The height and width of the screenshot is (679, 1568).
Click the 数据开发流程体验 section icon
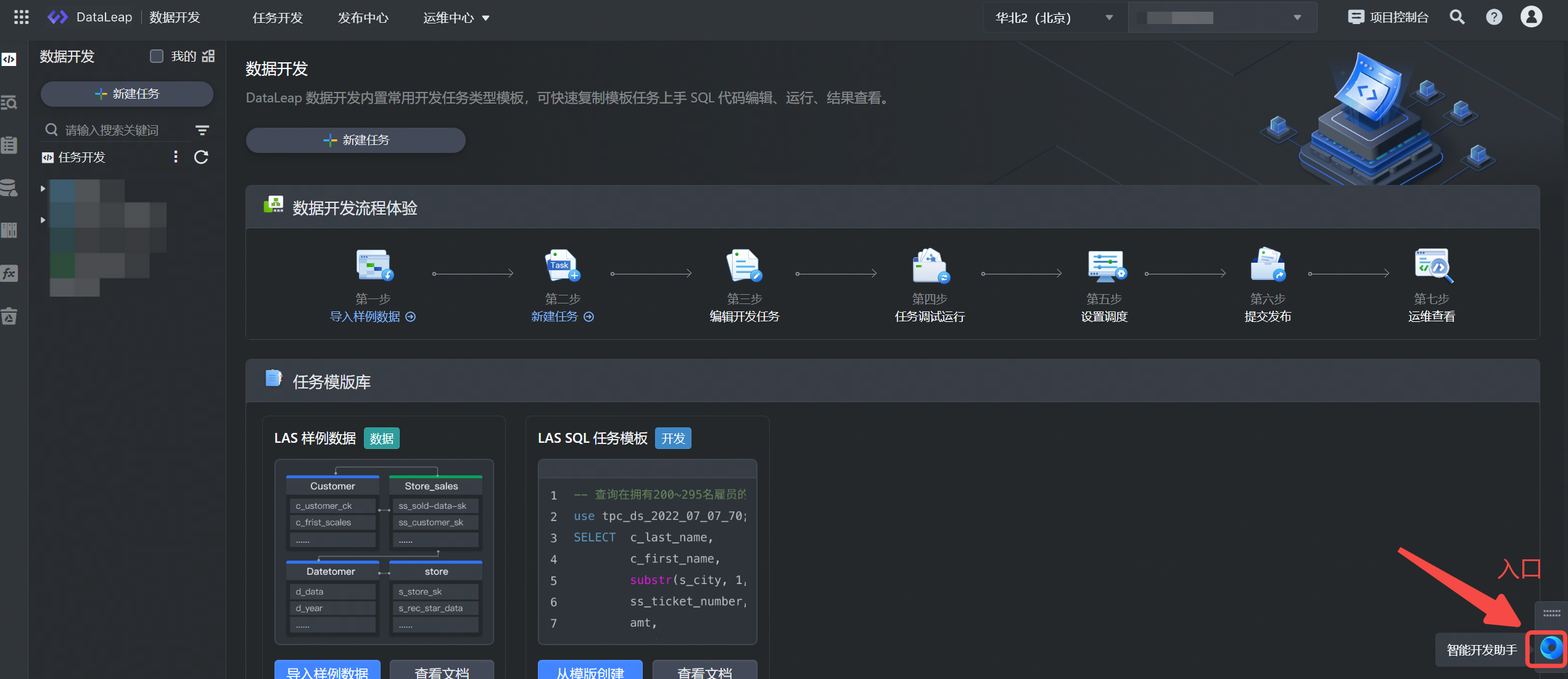click(273, 205)
